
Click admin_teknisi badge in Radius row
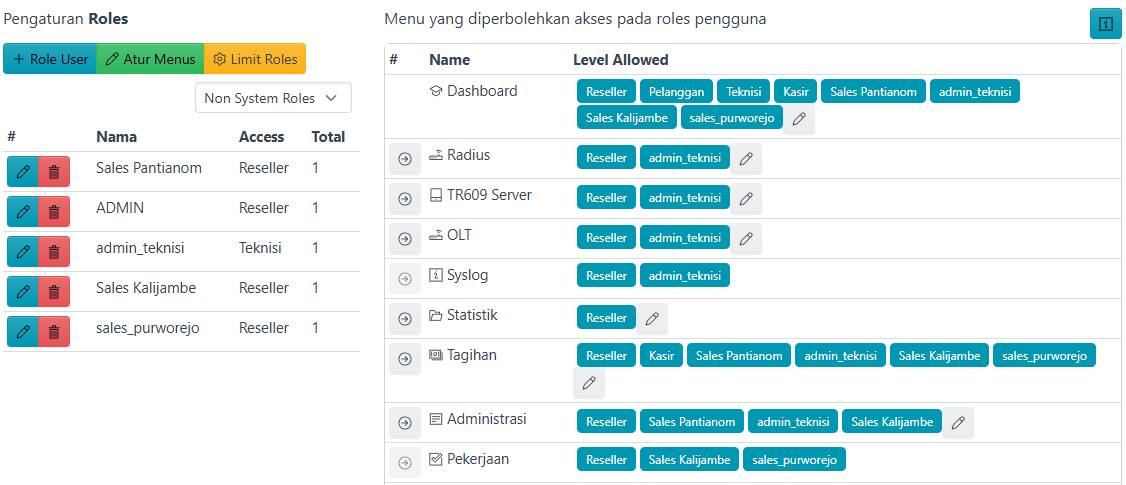(x=685, y=157)
